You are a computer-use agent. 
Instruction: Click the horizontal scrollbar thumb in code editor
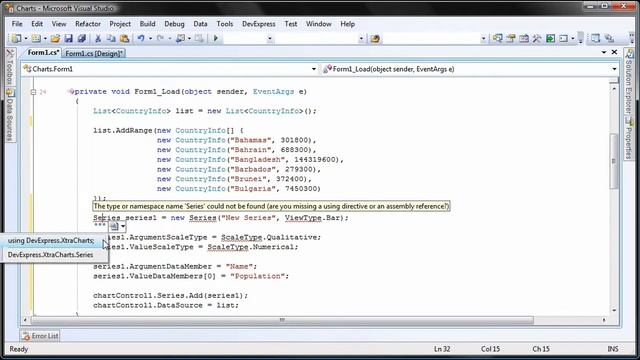coord(282,320)
